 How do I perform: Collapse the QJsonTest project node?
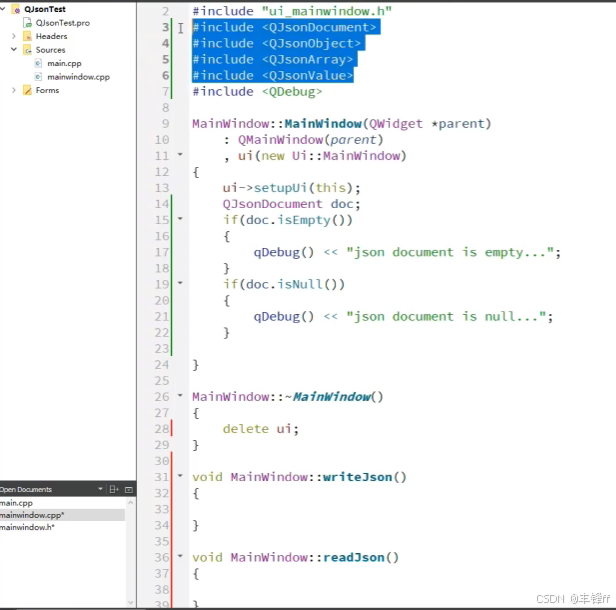[x=3, y=9]
